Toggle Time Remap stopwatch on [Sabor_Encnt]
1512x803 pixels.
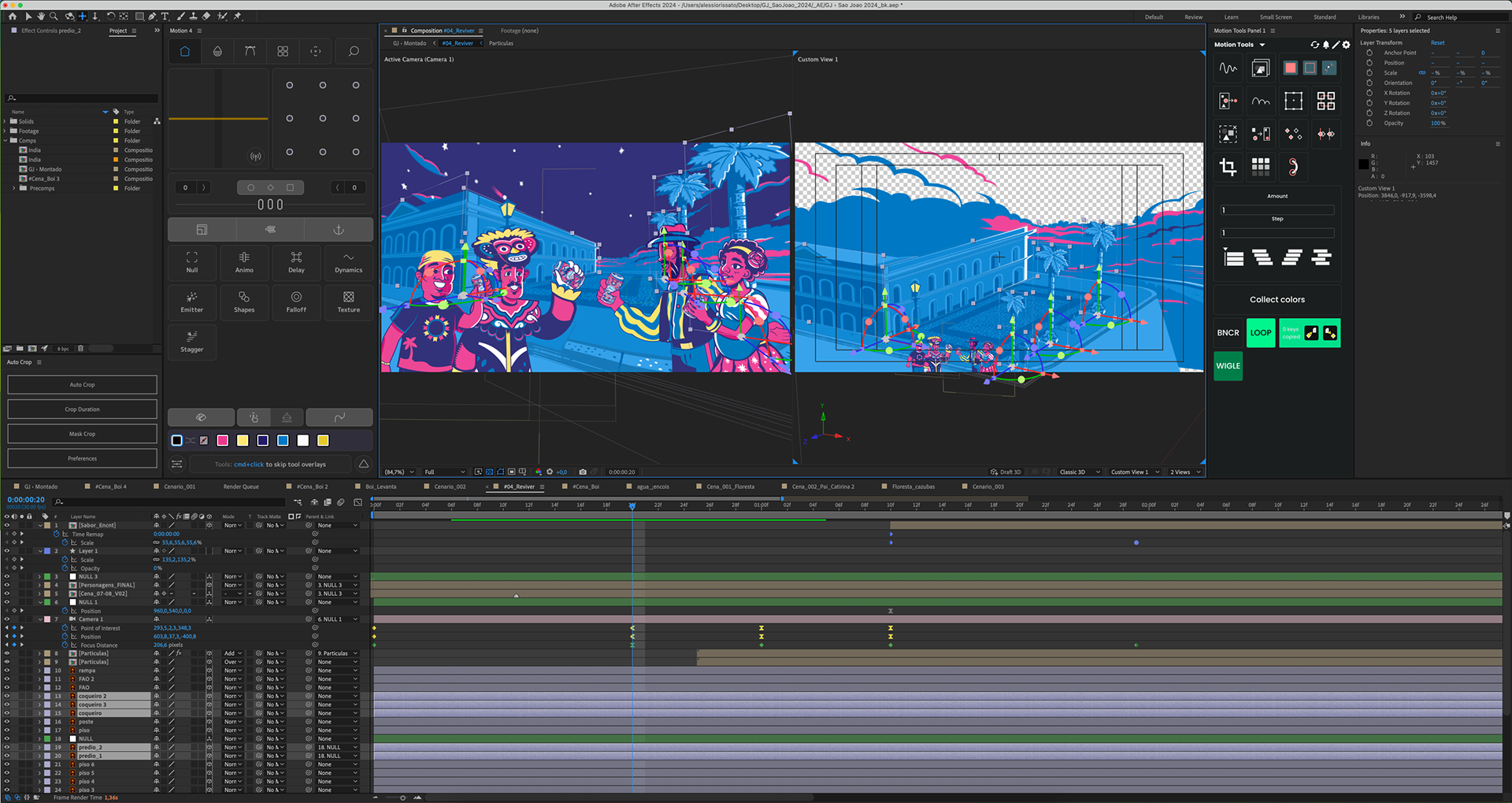tap(57, 534)
